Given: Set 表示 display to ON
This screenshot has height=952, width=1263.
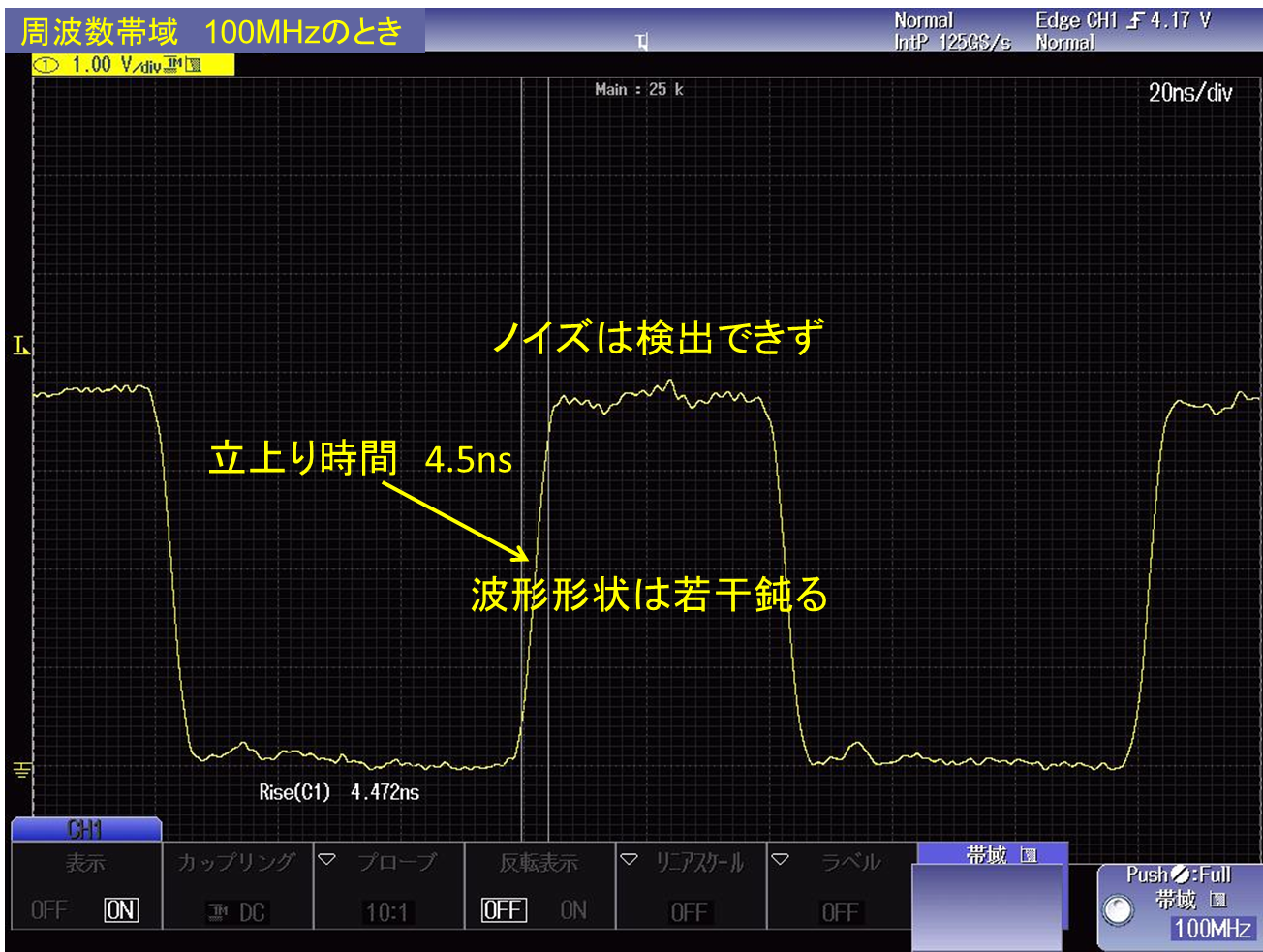Looking at the screenshot, I should tap(121, 910).
